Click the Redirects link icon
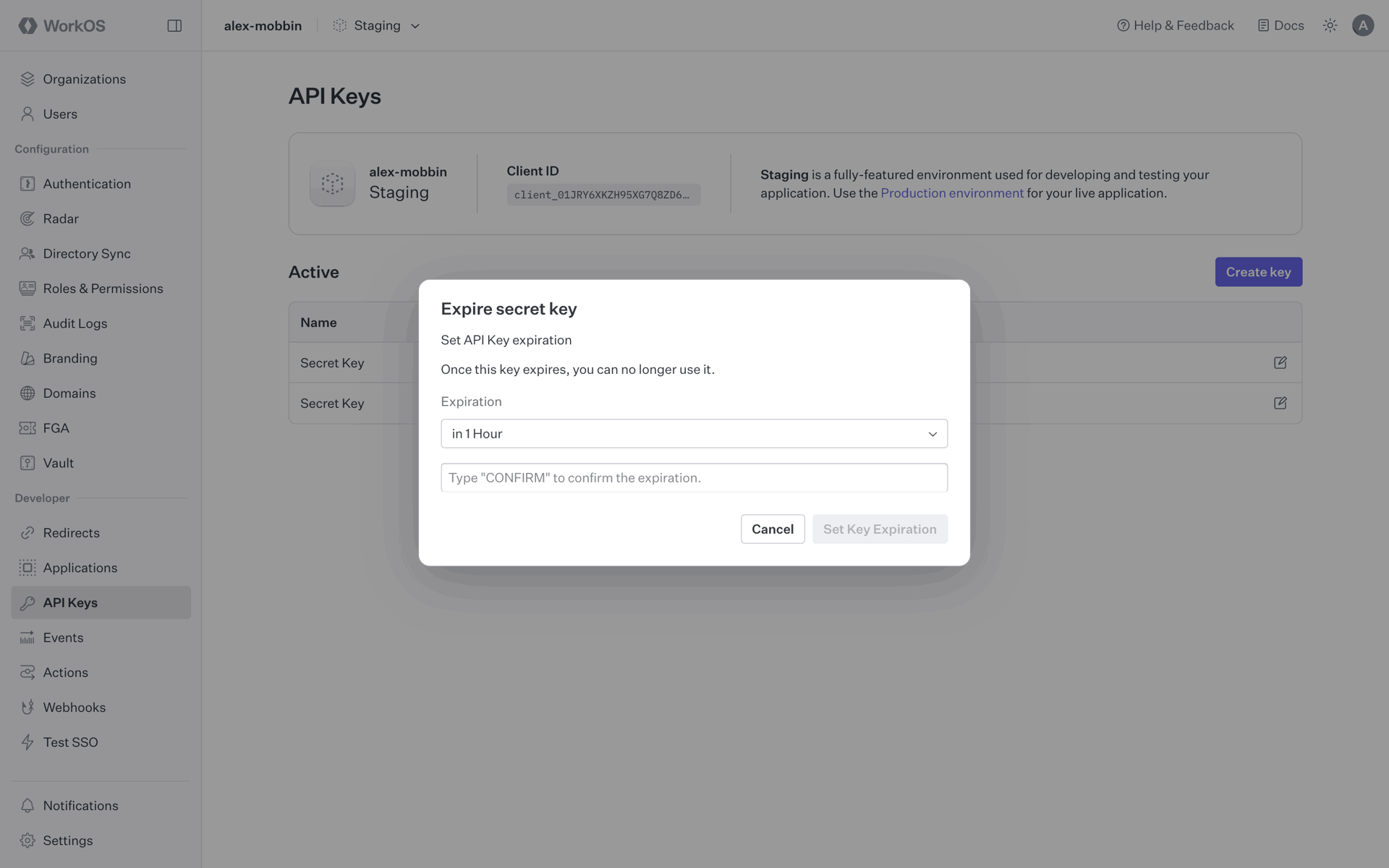Image resolution: width=1389 pixels, height=868 pixels. point(27,532)
